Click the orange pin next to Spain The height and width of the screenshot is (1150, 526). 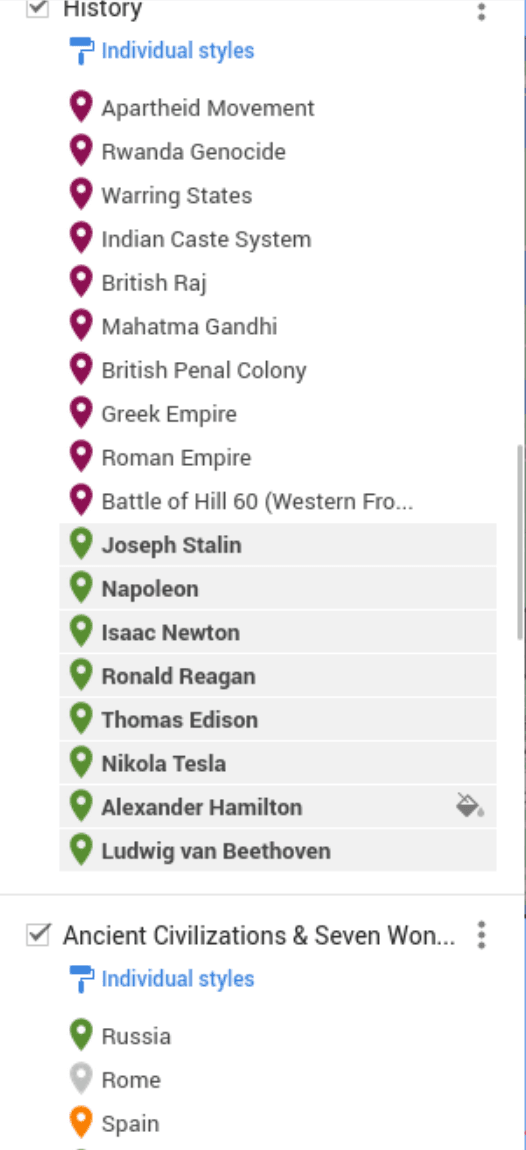[81, 1122]
